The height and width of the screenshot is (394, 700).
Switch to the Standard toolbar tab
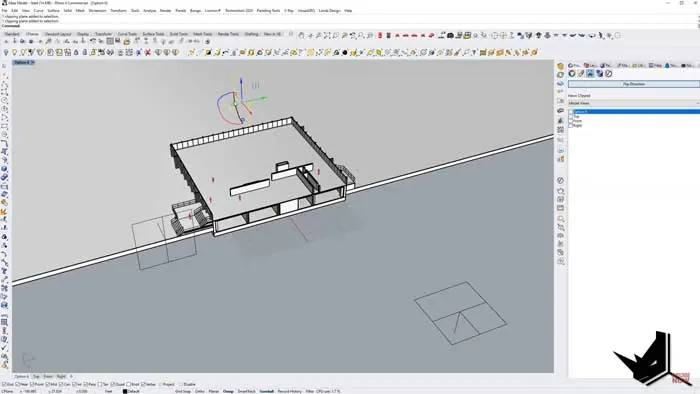(x=12, y=34)
